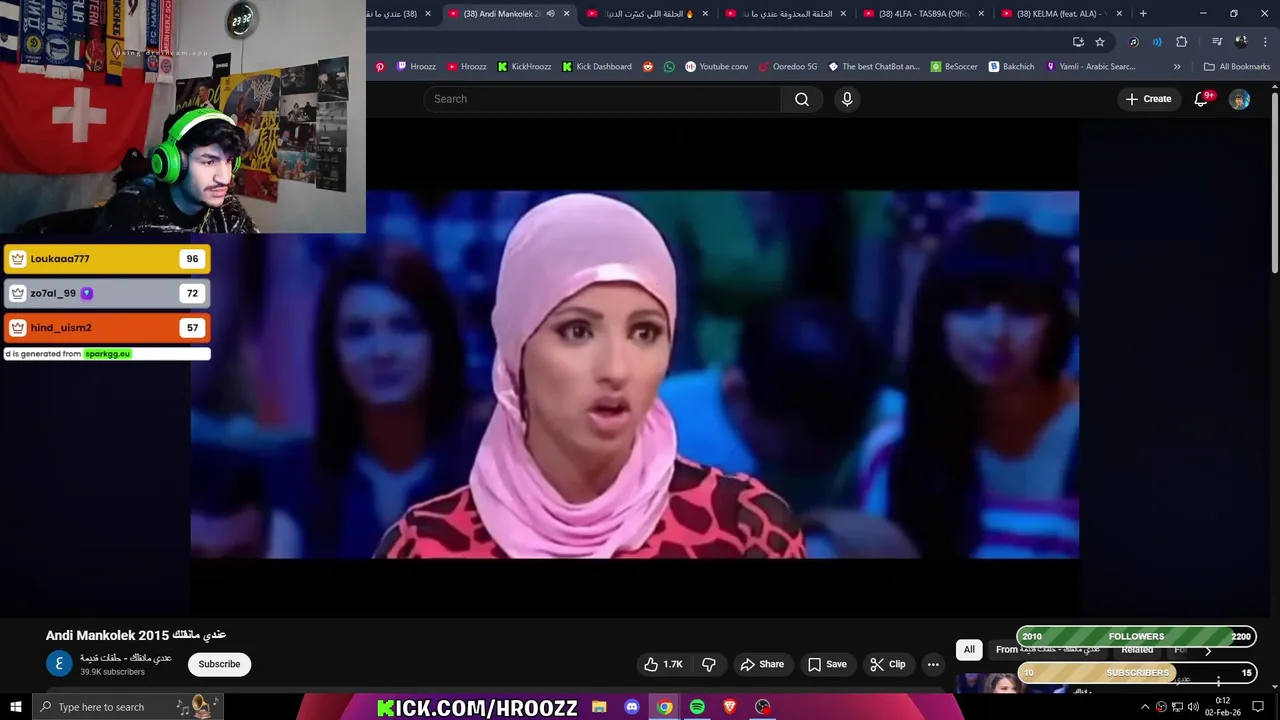The image size is (1280, 720).
Task: Open the taskbar clock and date
Action: (1223, 707)
